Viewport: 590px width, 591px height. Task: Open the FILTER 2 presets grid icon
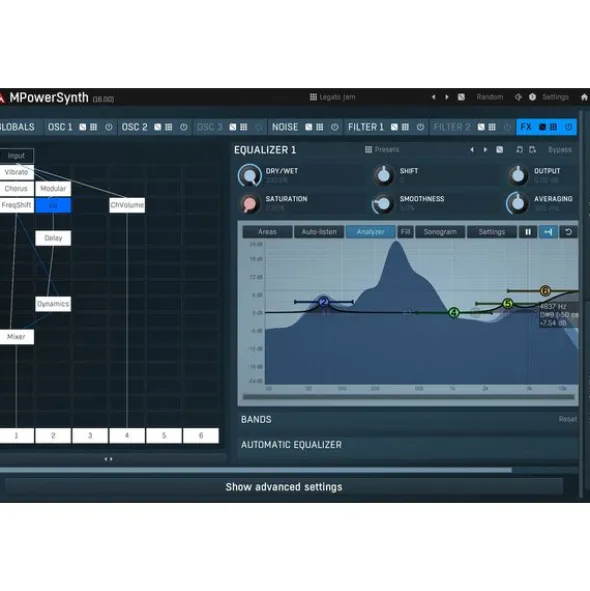point(492,127)
